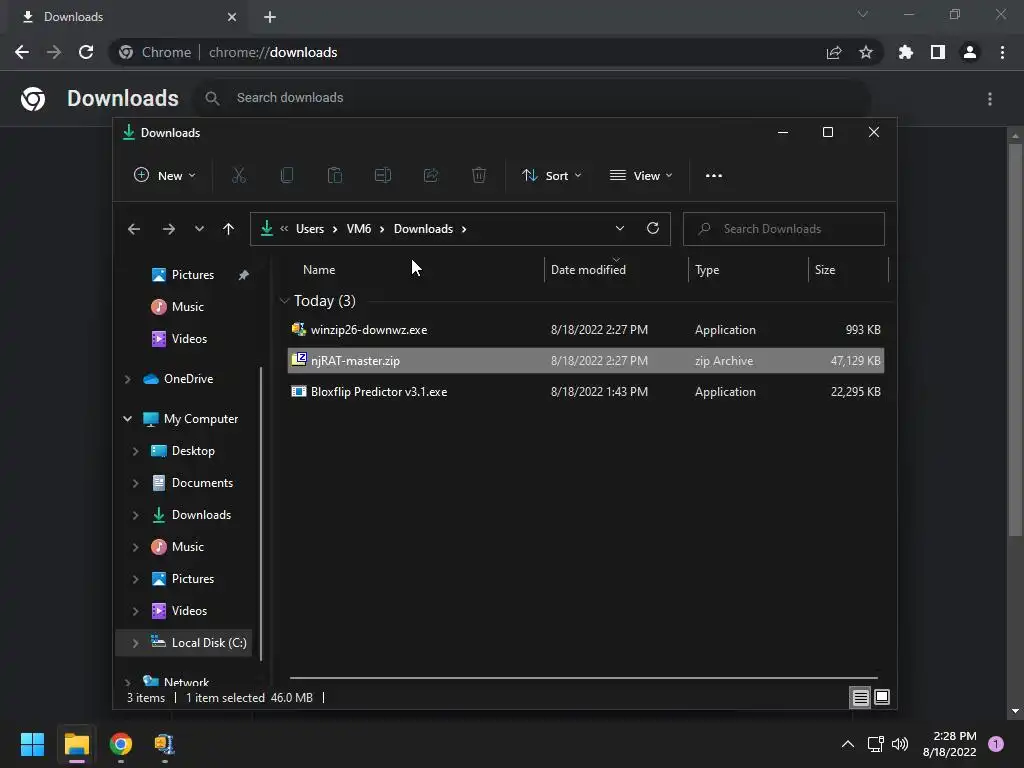This screenshot has width=1024, height=768.
Task: Expand the address bar history dropdown
Action: pos(620,228)
